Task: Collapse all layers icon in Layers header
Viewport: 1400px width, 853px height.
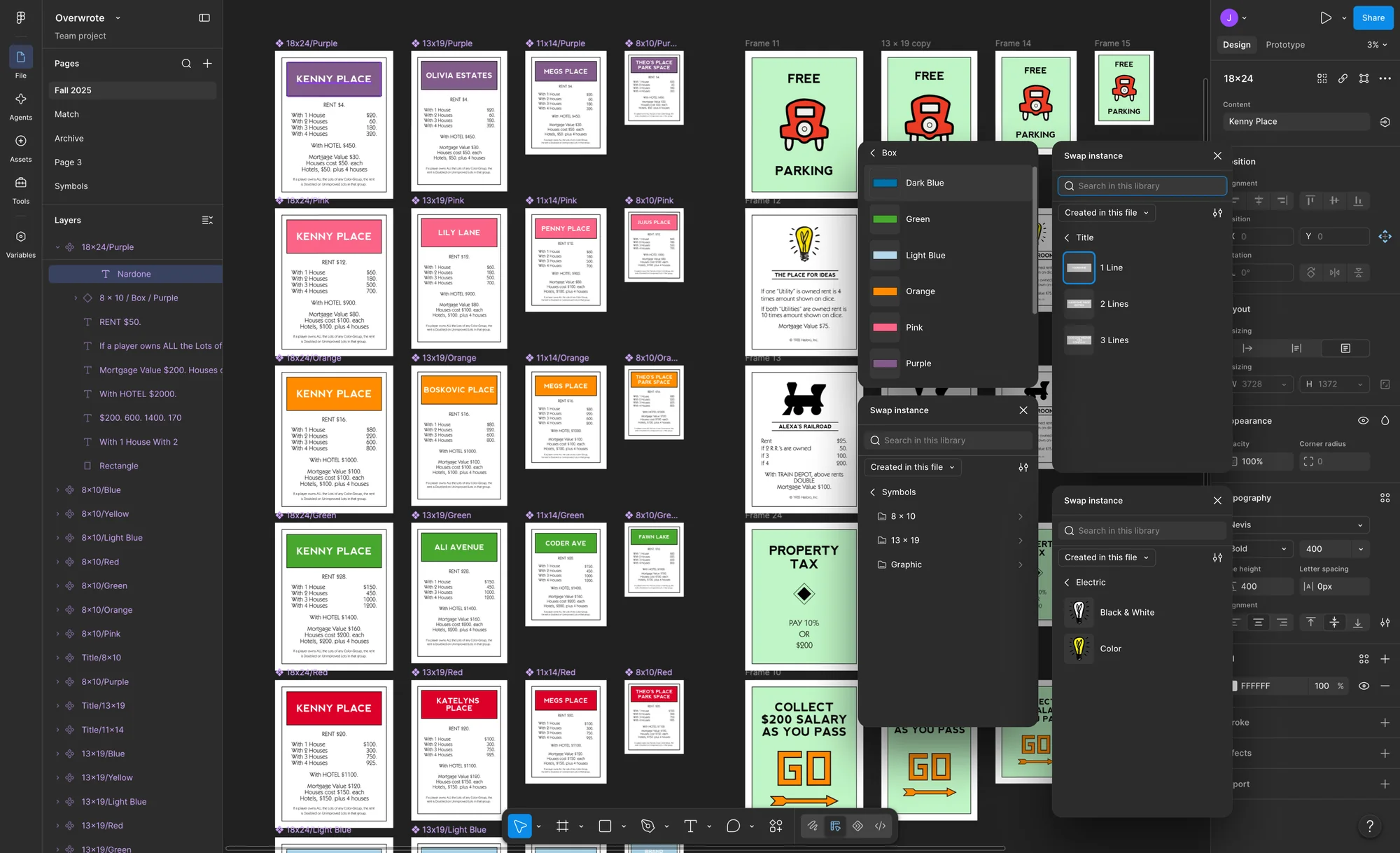Action: click(207, 220)
